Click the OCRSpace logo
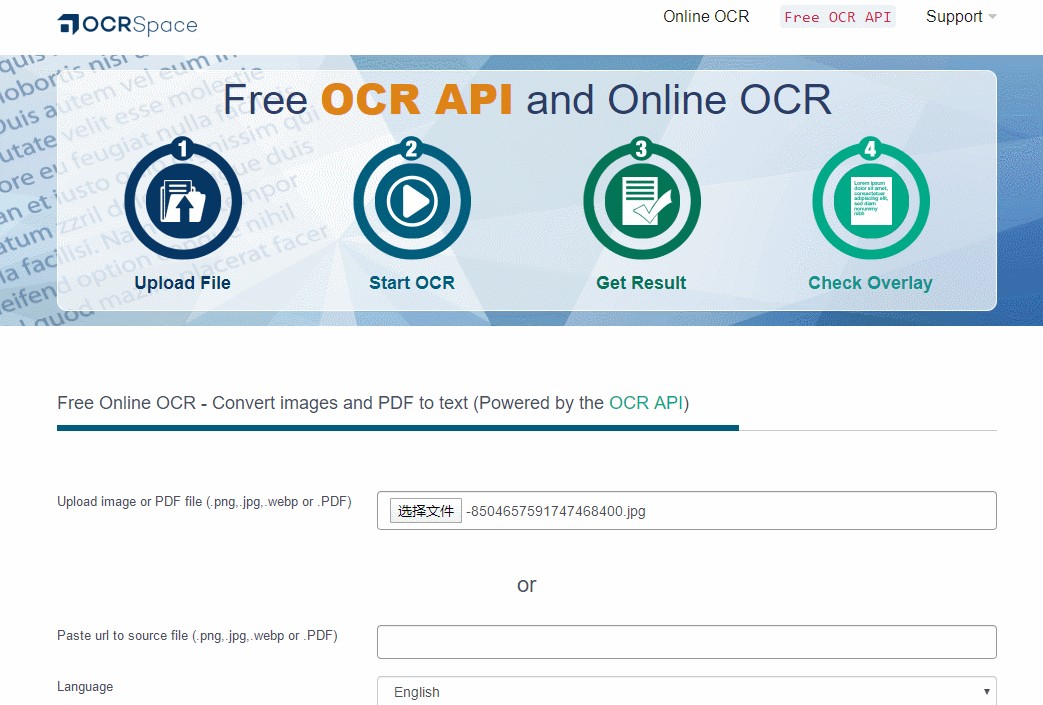Image resolution: width=1043 pixels, height=705 pixels. point(127,24)
